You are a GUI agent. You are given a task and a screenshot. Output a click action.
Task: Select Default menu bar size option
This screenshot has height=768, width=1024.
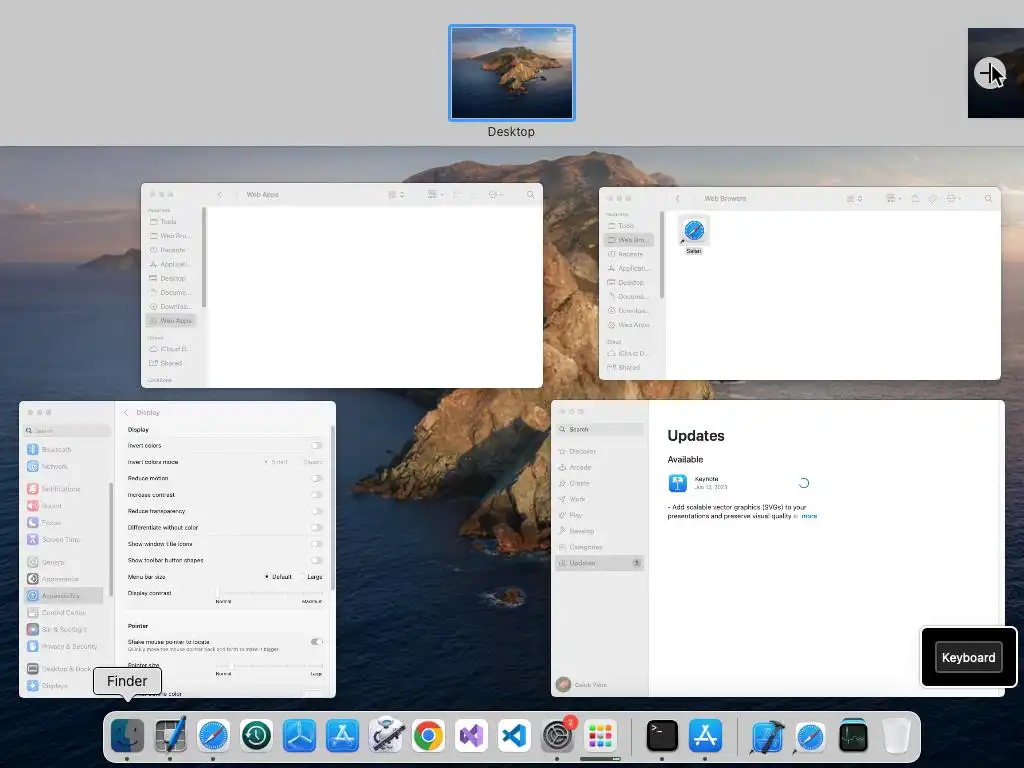tap(278, 577)
